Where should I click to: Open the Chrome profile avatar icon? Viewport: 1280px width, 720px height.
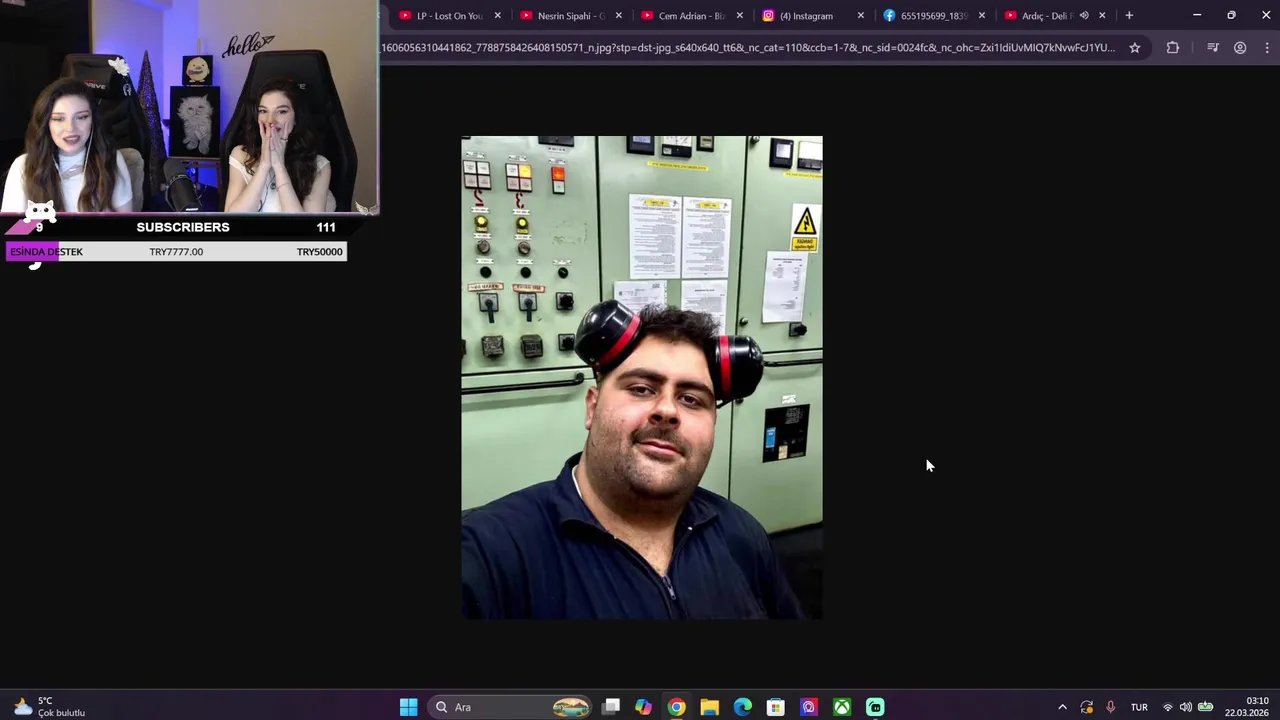click(x=1240, y=47)
